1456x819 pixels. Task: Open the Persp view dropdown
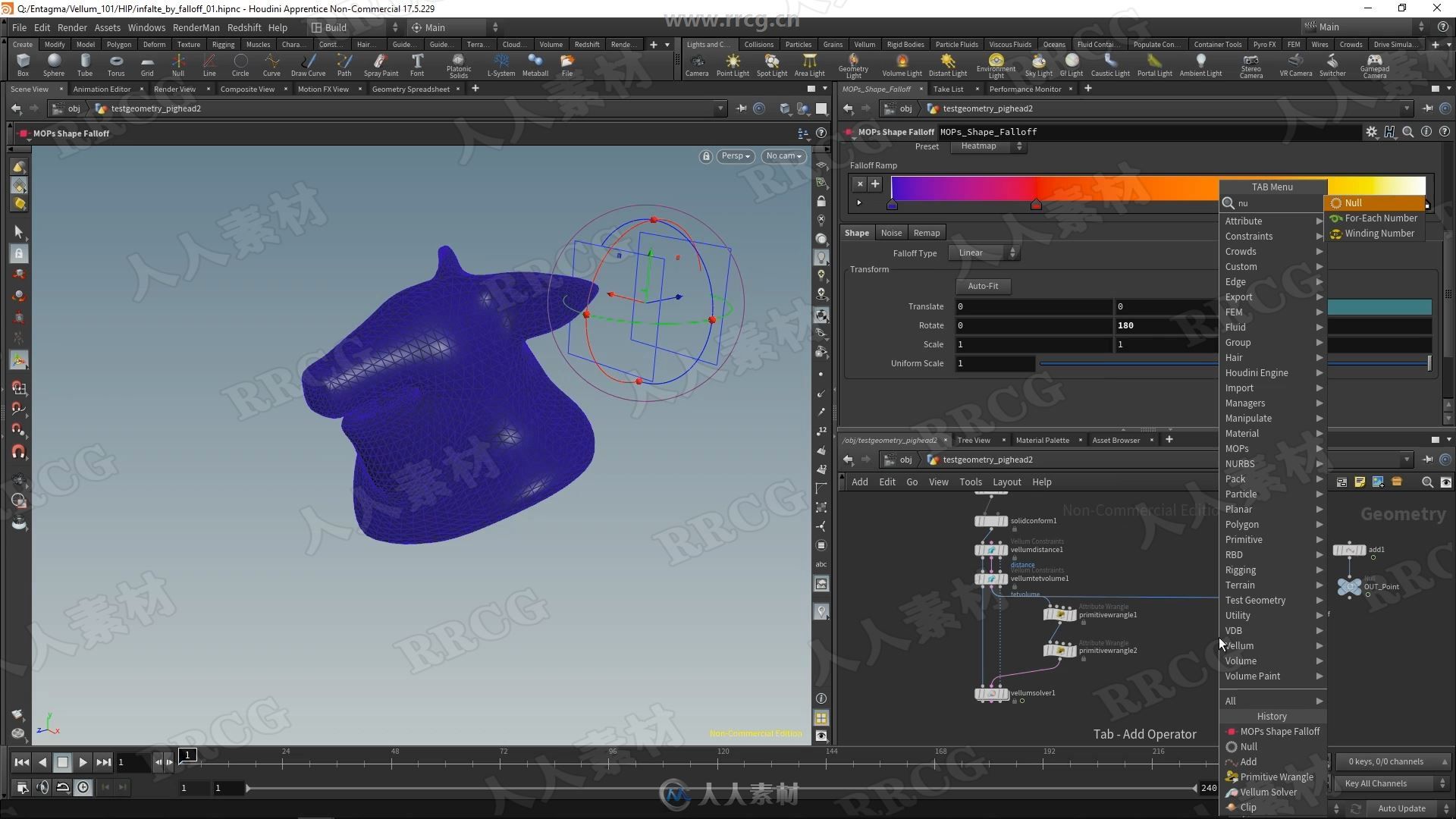(735, 156)
